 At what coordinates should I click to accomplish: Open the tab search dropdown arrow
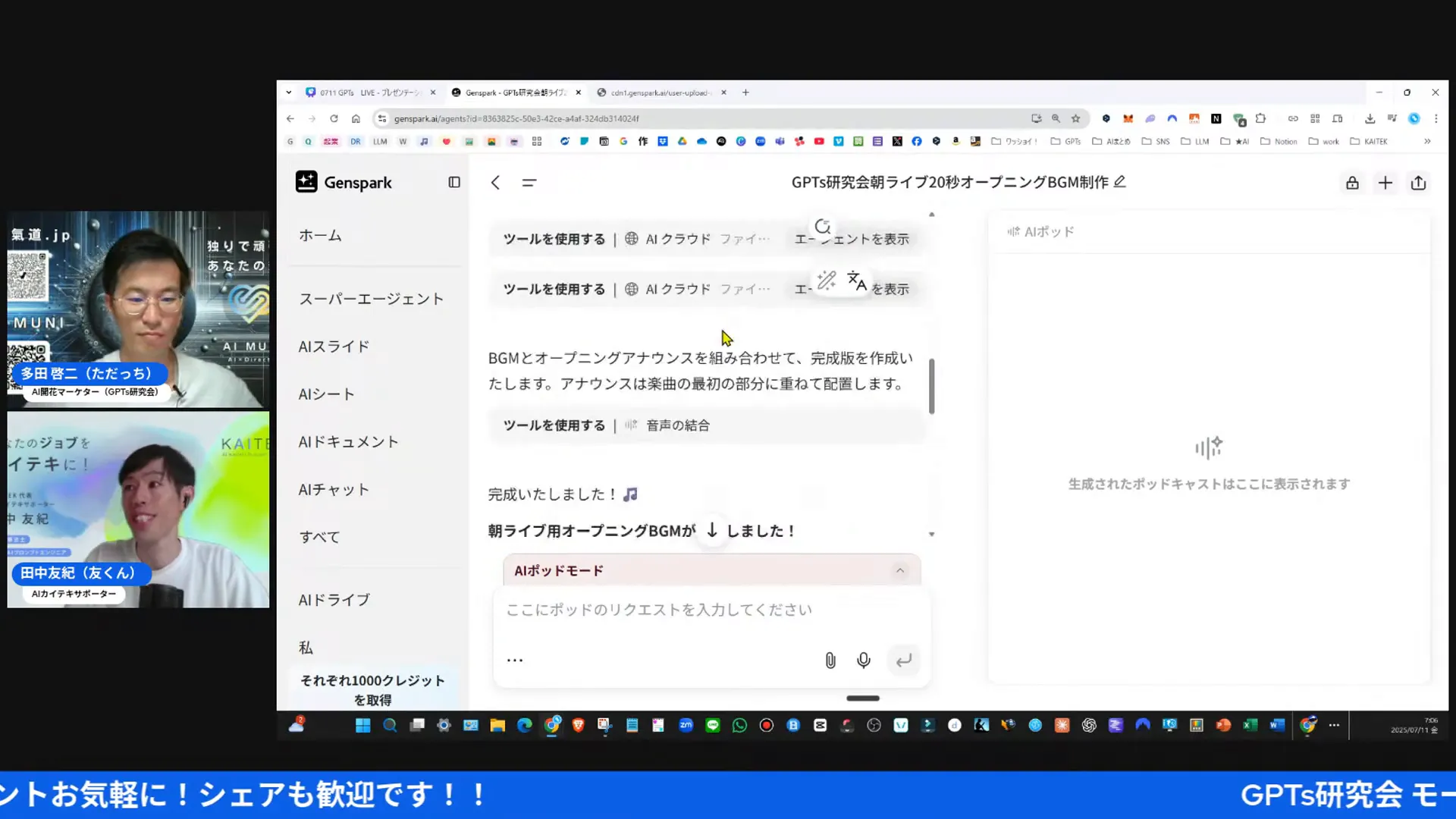pos(289,93)
